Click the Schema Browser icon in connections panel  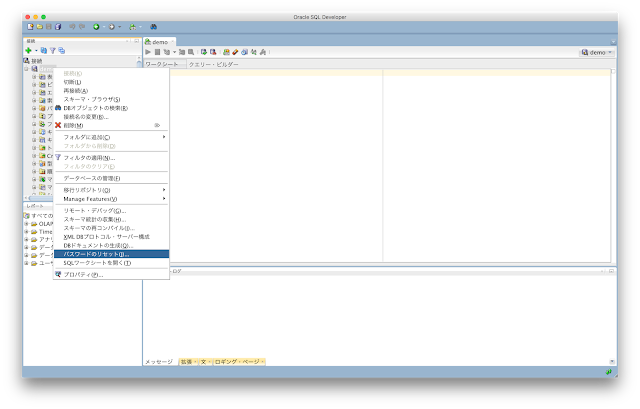pyautogui.click(x=62, y=51)
